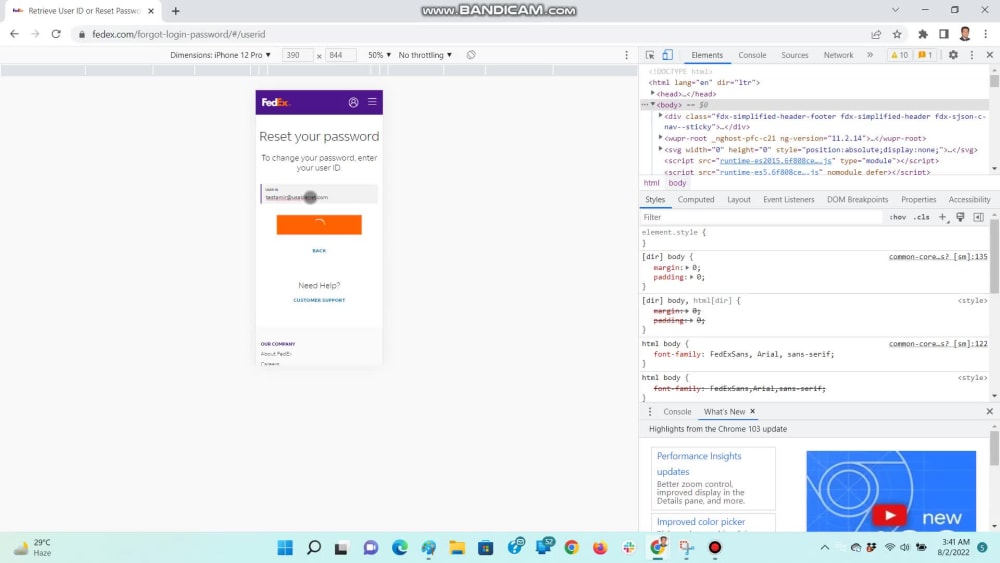Open the Layout tab
This screenshot has width=1000, height=563.
tap(739, 200)
